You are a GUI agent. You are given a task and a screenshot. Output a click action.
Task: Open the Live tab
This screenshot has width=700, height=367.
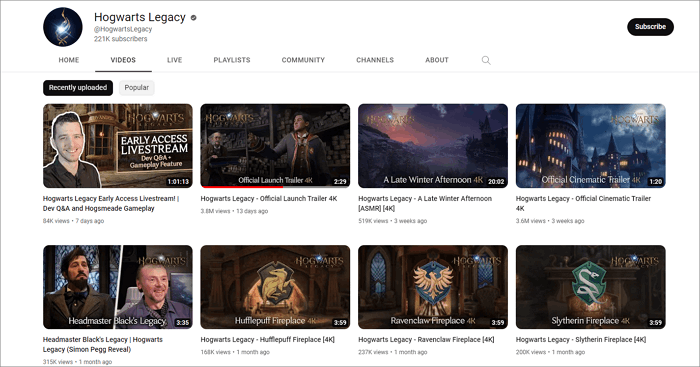coord(175,60)
